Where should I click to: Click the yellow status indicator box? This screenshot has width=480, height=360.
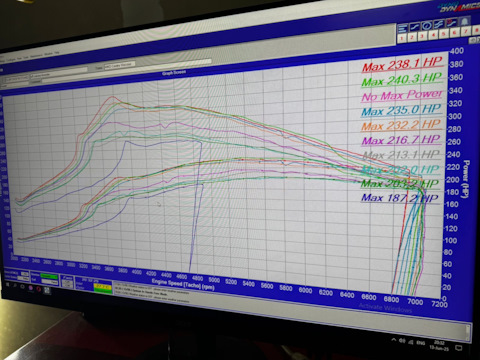pyautogui.click(x=103, y=286)
